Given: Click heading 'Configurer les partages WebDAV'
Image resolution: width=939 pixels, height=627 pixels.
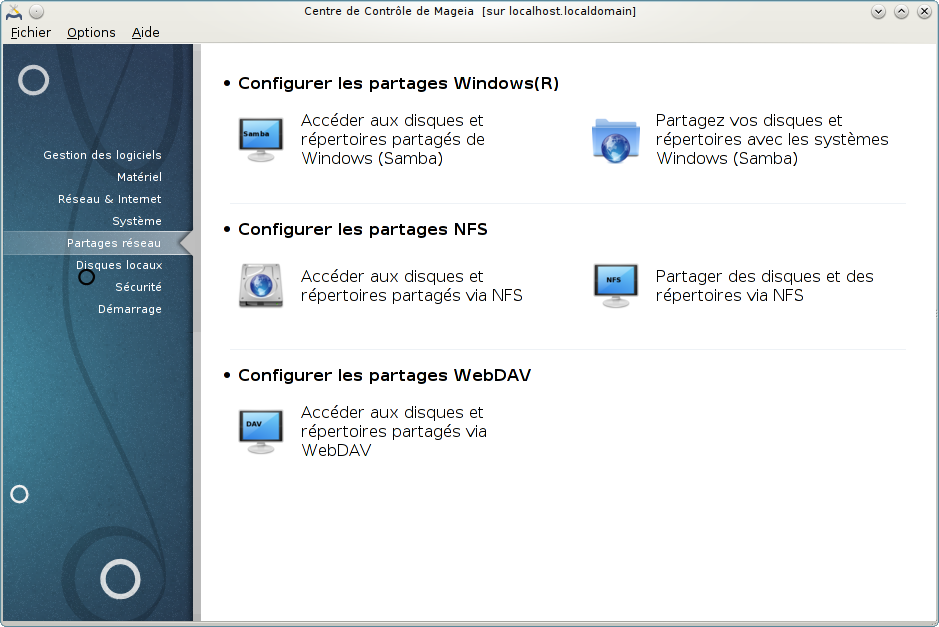Looking at the screenshot, I should [384, 375].
